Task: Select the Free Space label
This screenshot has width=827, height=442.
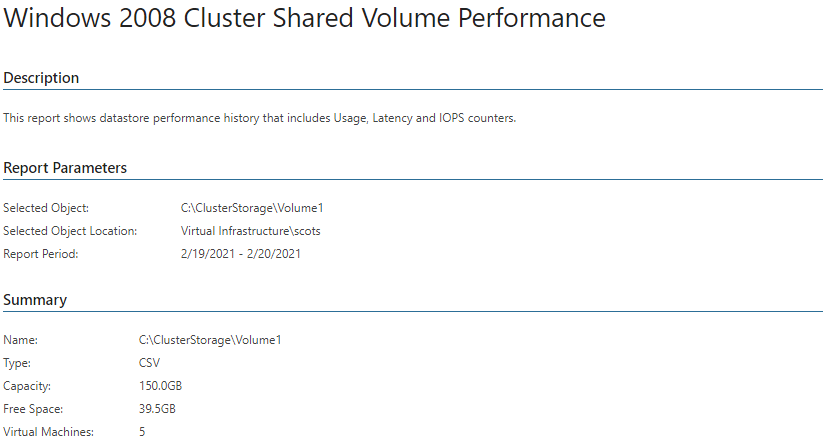Action: pyautogui.click(x=33, y=409)
